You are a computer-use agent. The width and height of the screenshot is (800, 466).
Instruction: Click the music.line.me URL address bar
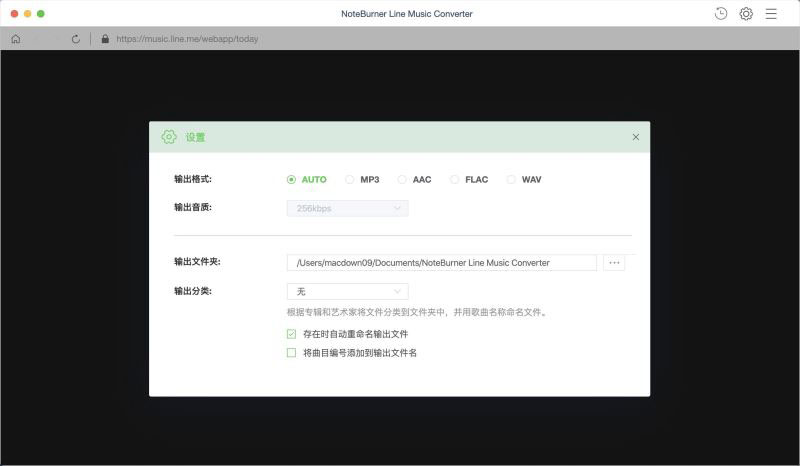[x=187, y=39]
